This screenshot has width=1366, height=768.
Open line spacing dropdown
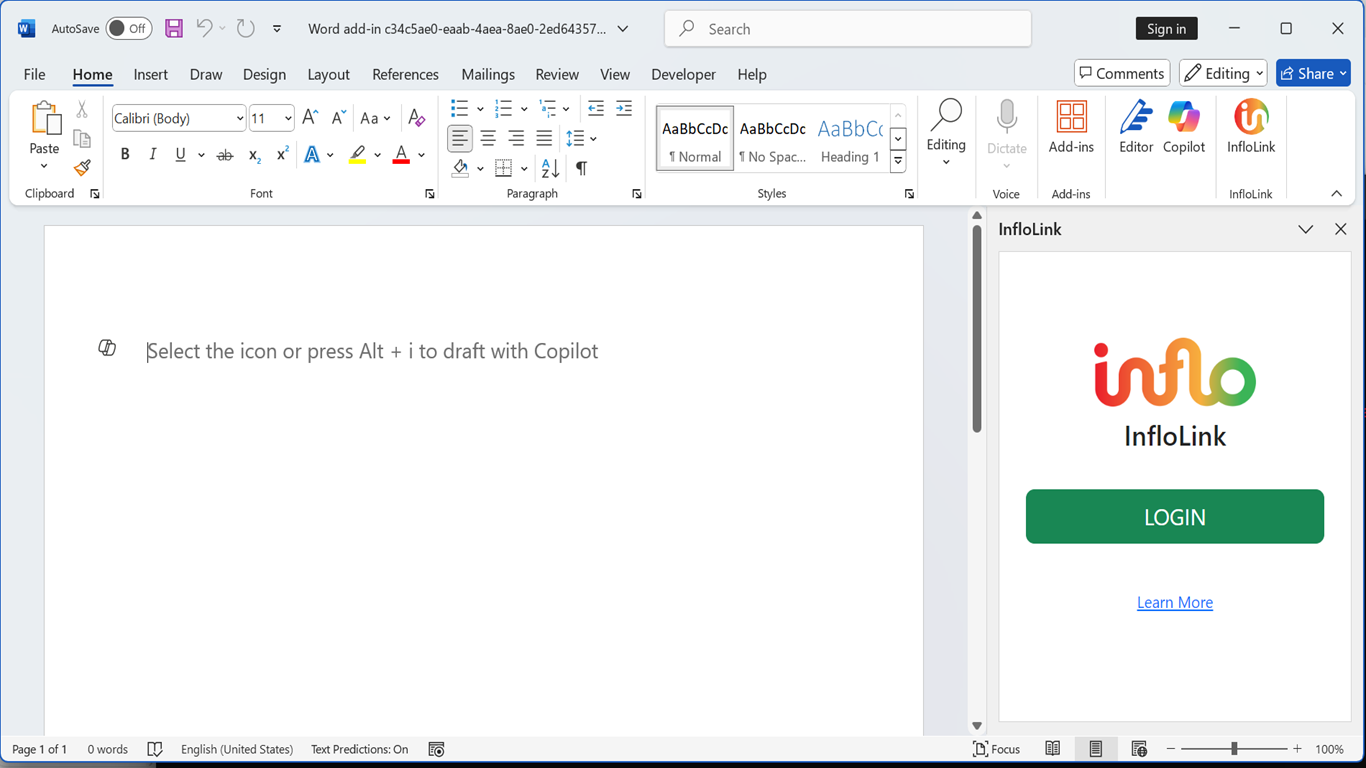pos(593,139)
